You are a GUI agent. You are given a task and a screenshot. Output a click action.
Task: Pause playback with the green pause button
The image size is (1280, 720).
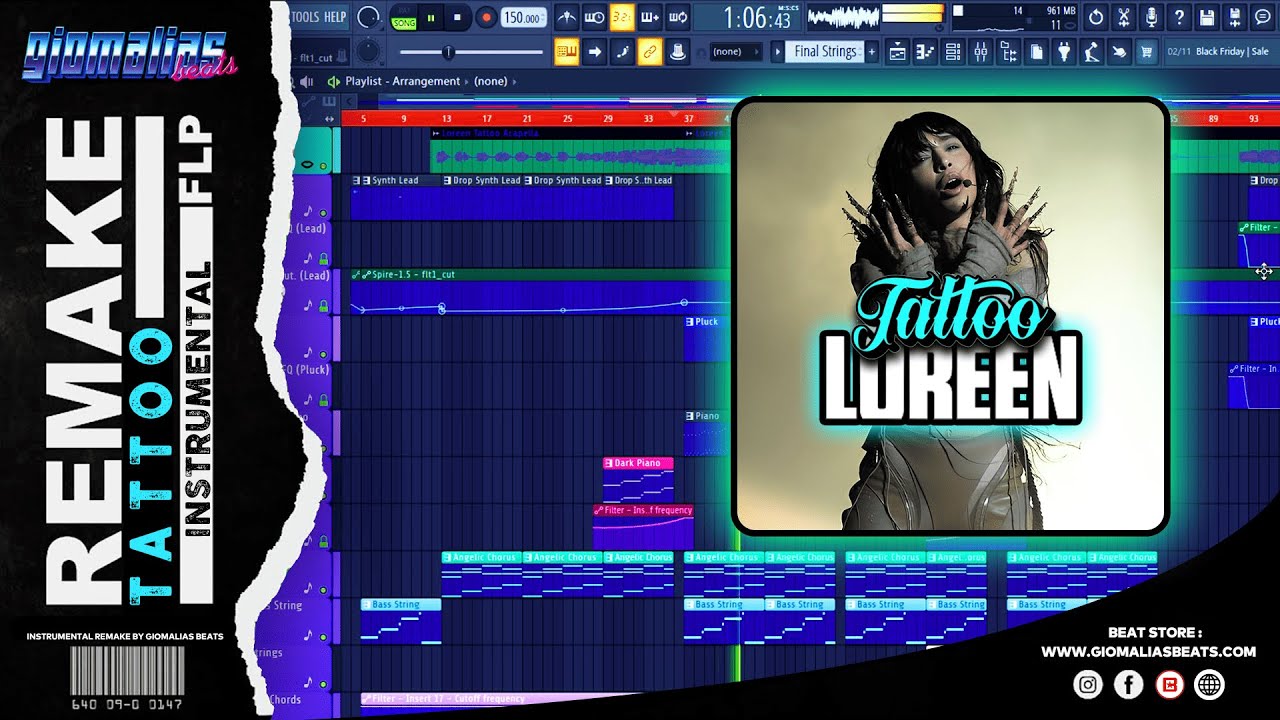431,17
